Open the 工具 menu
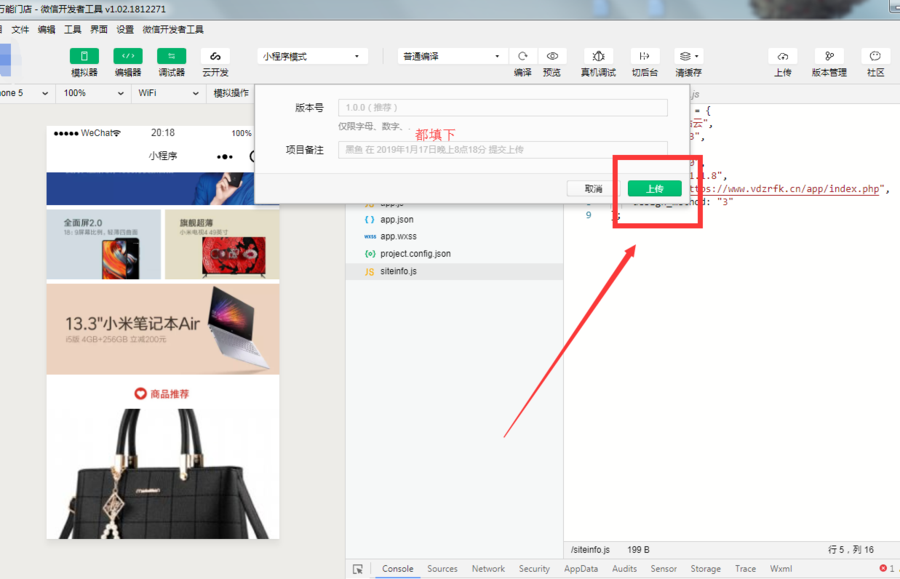 (72, 30)
